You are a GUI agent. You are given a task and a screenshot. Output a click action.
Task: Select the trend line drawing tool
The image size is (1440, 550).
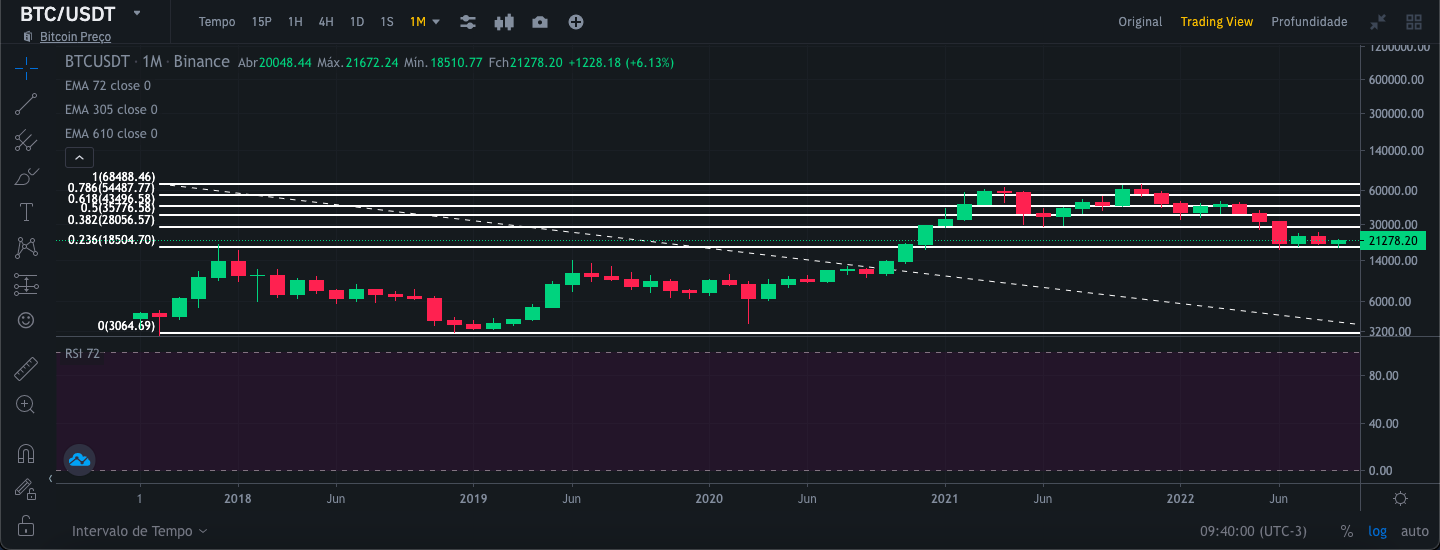tap(26, 104)
